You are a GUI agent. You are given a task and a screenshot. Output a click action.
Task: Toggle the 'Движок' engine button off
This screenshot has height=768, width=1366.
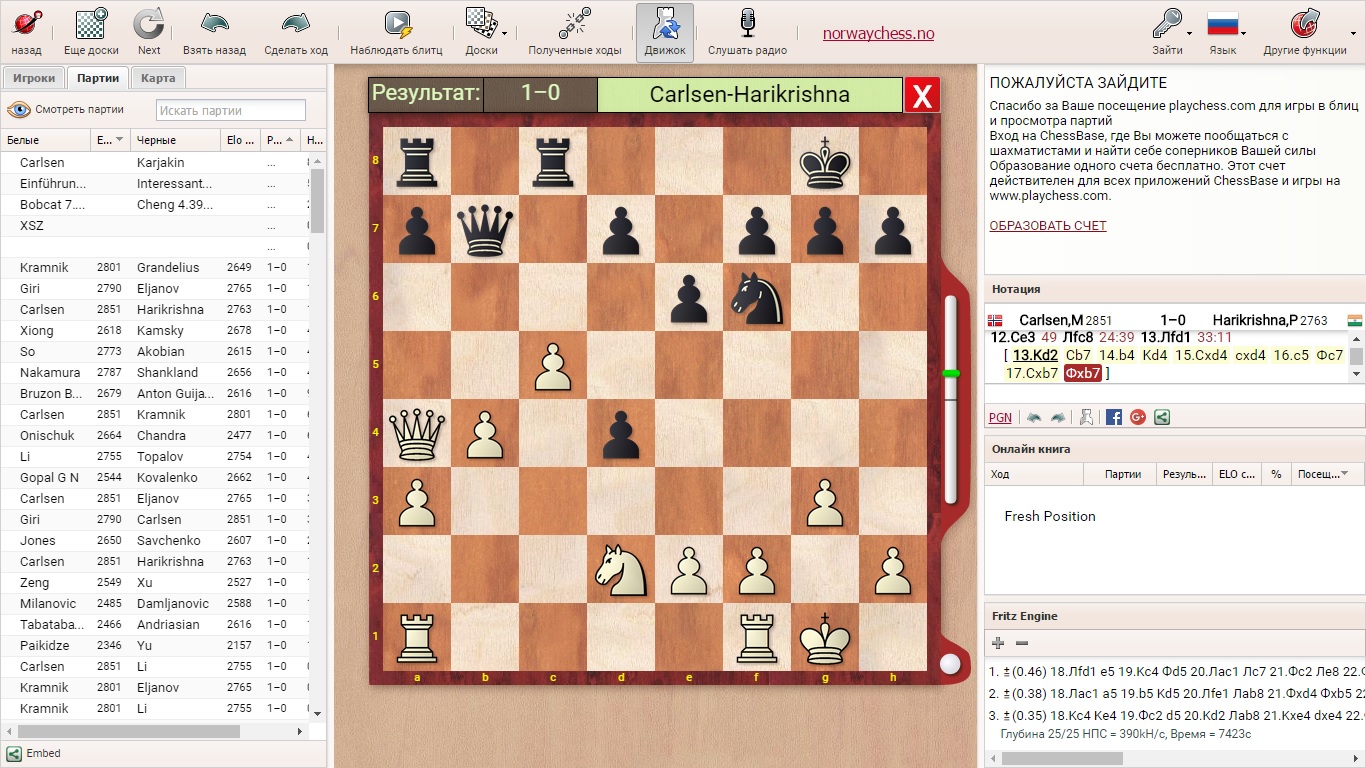point(665,31)
